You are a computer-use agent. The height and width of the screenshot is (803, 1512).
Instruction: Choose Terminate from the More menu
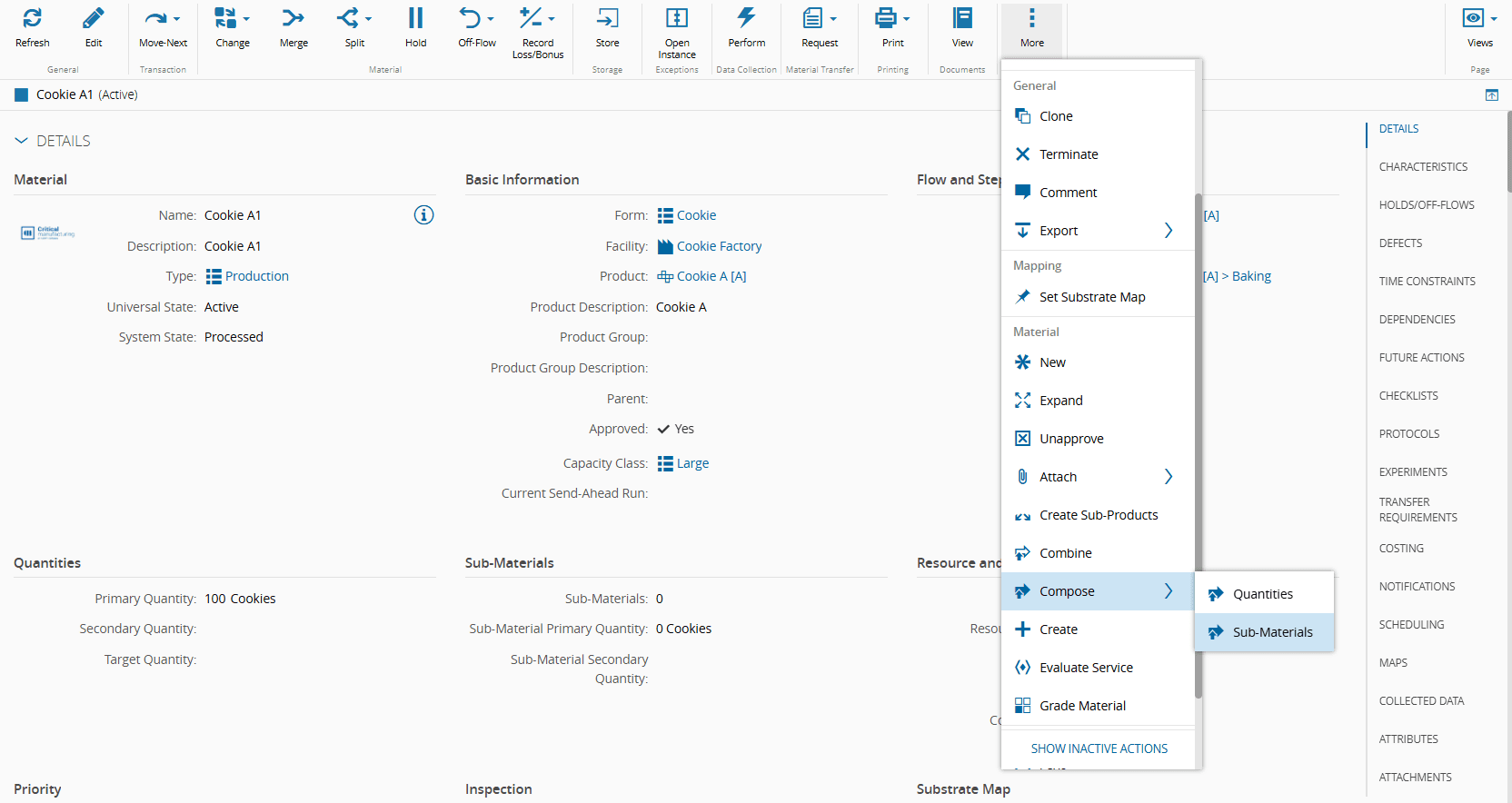[x=1069, y=154]
